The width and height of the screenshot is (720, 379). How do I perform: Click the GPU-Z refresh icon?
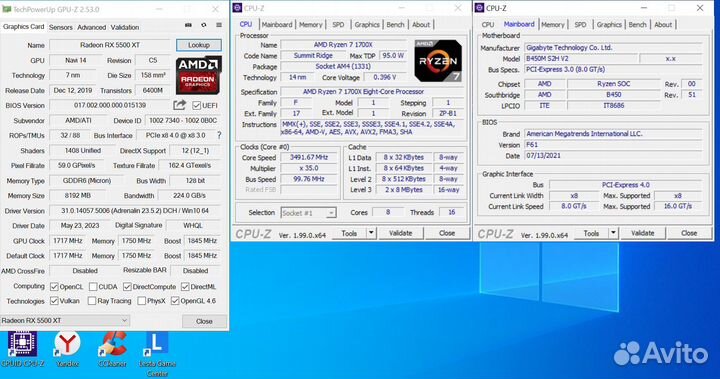[x=204, y=25]
